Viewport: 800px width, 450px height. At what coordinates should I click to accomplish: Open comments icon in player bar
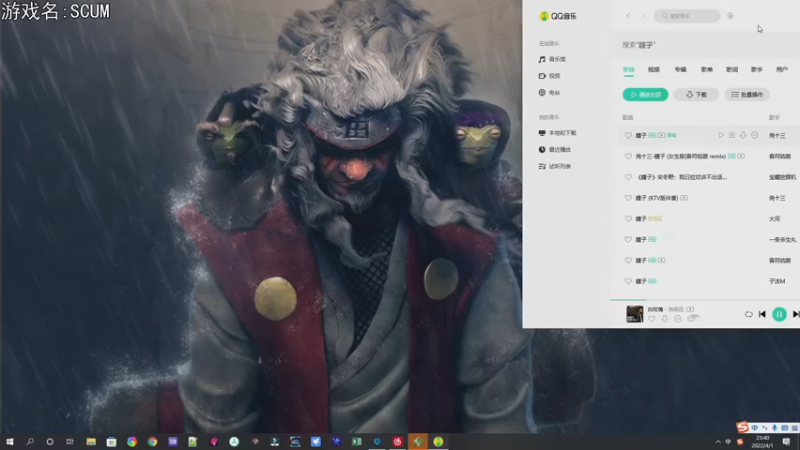click(692, 318)
